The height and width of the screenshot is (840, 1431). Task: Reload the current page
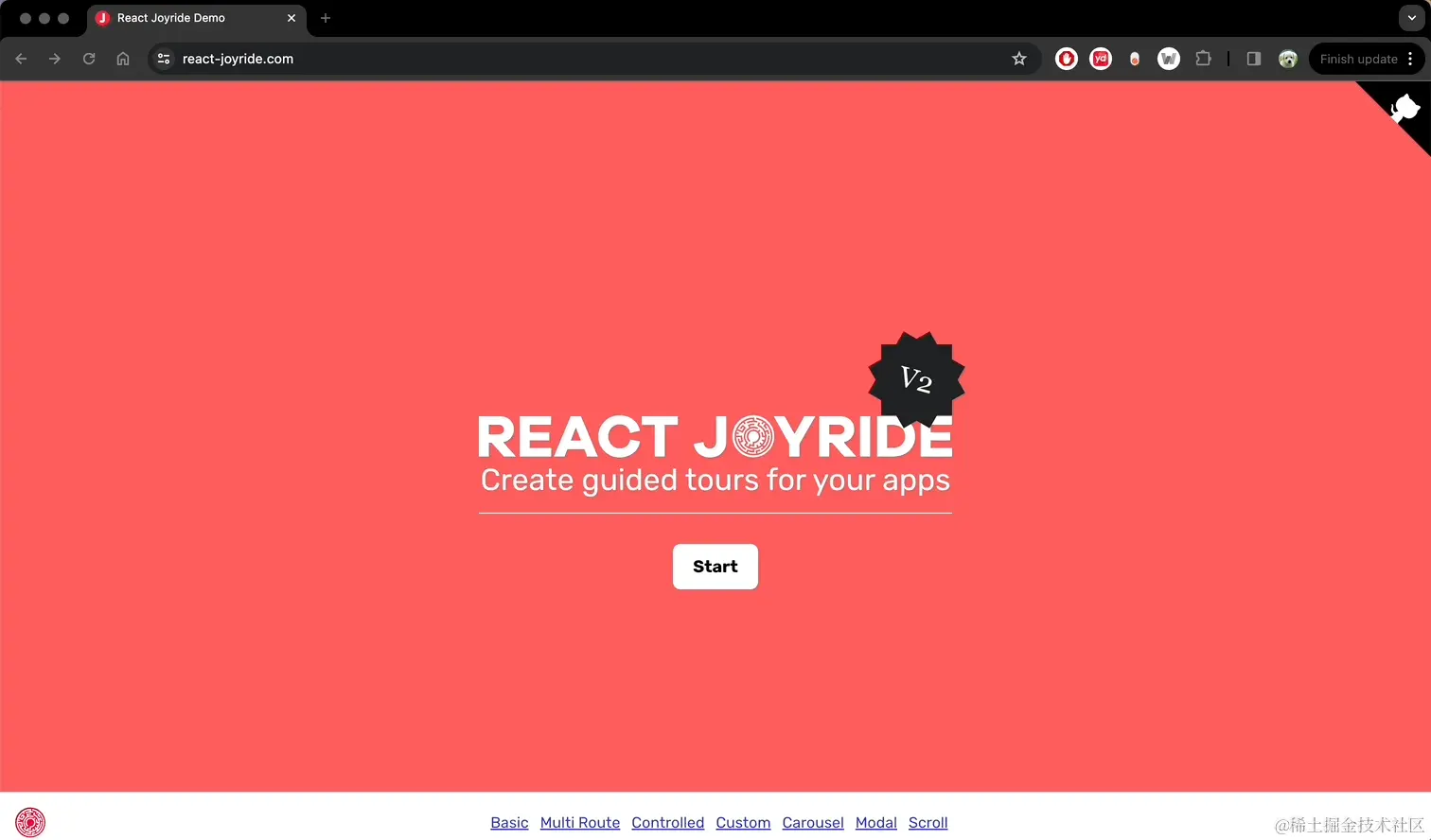tap(89, 59)
